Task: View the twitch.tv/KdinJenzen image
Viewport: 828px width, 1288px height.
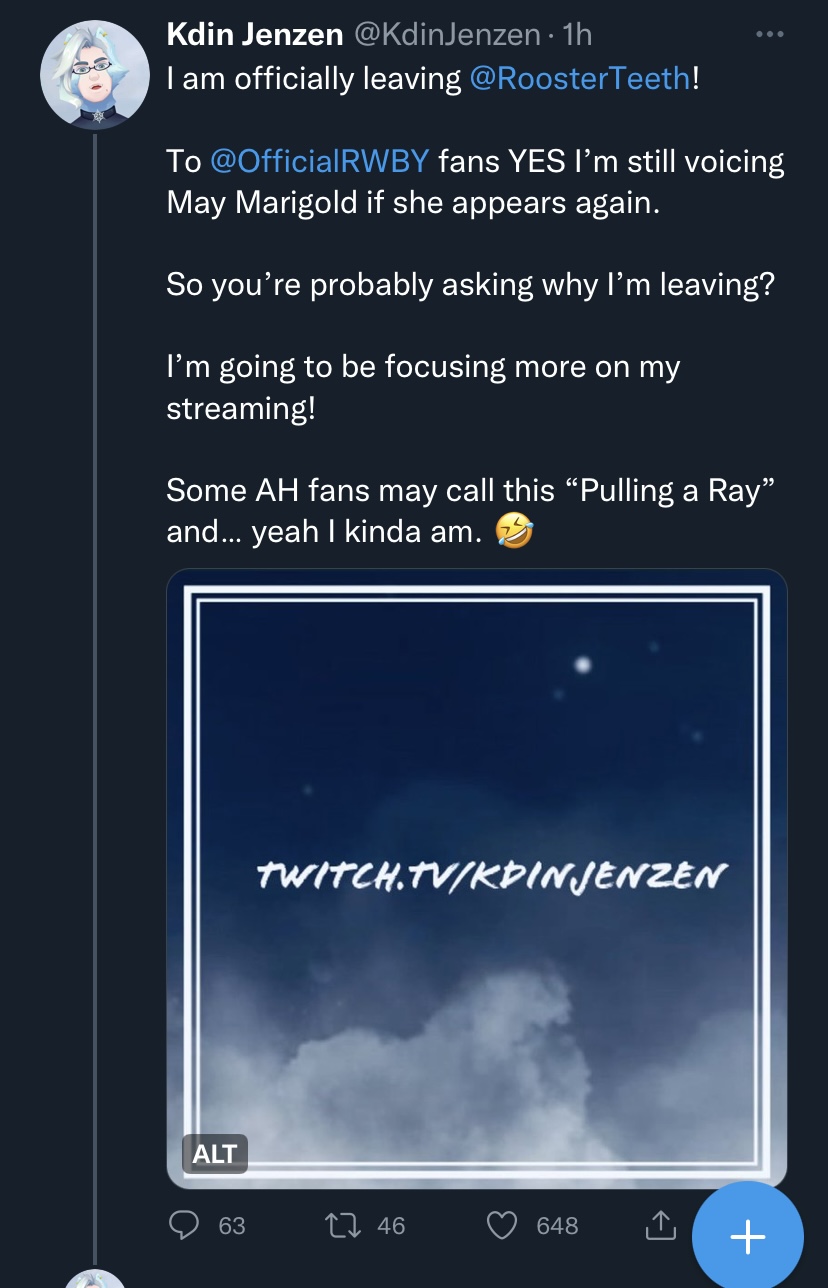Action: click(x=477, y=879)
